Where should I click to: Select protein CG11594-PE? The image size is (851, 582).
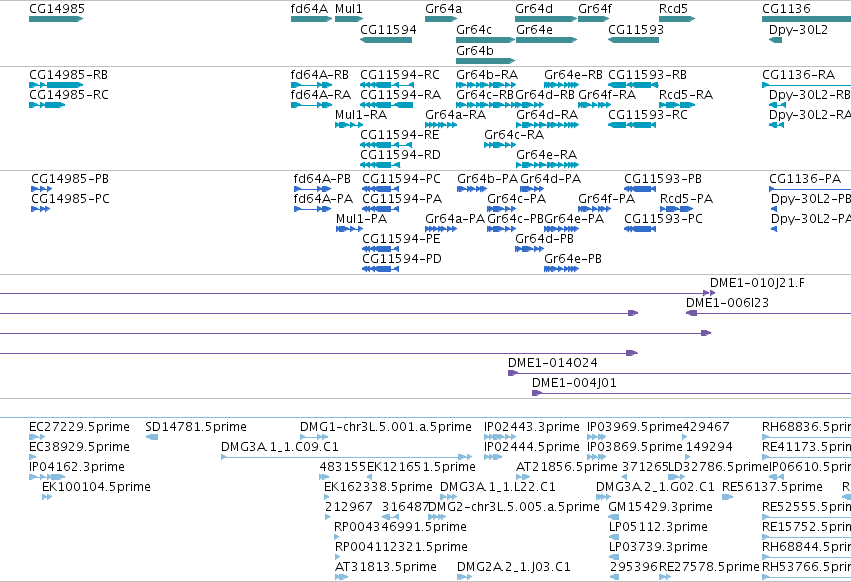[x=380, y=249]
